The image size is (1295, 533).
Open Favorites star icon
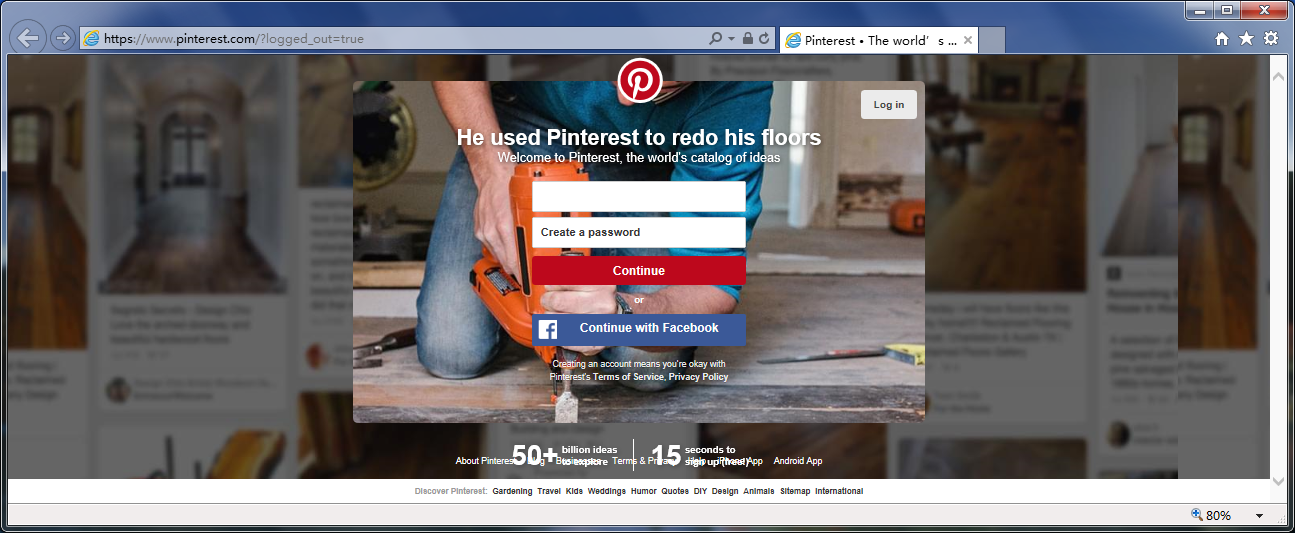coord(1246,39)
